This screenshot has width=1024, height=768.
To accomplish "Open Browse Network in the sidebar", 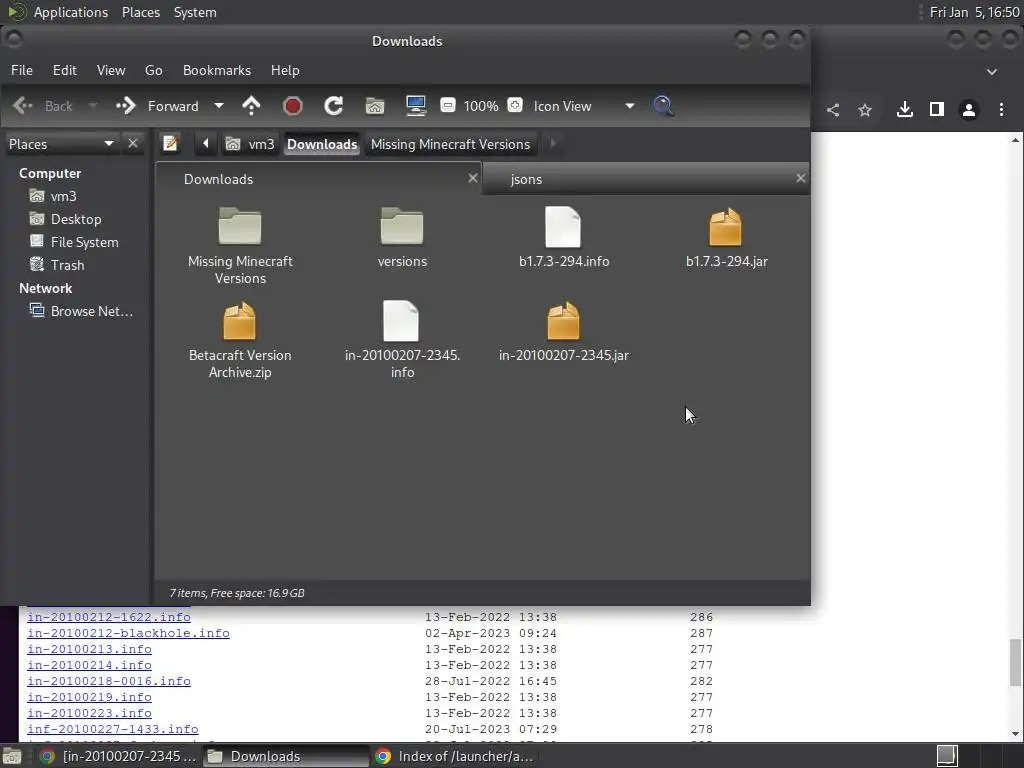I will pyautogui.click(x=91, y=311).
